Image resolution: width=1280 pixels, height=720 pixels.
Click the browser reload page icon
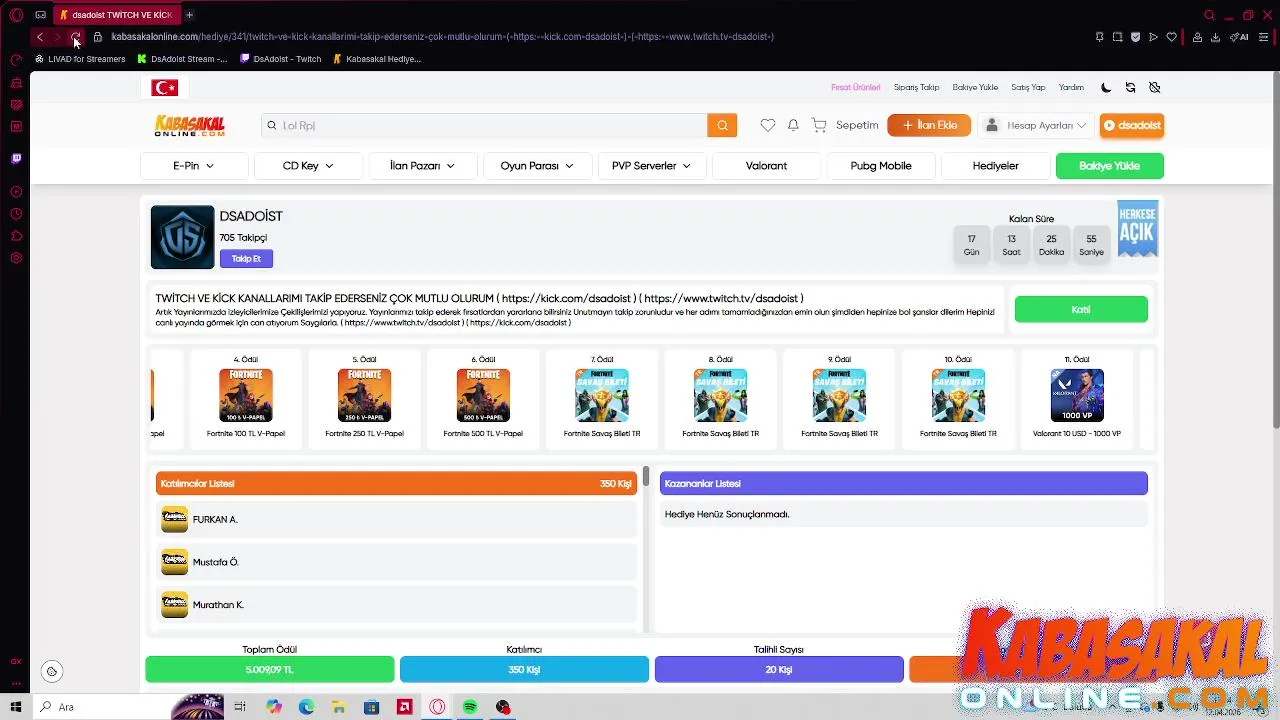point(75,37)
